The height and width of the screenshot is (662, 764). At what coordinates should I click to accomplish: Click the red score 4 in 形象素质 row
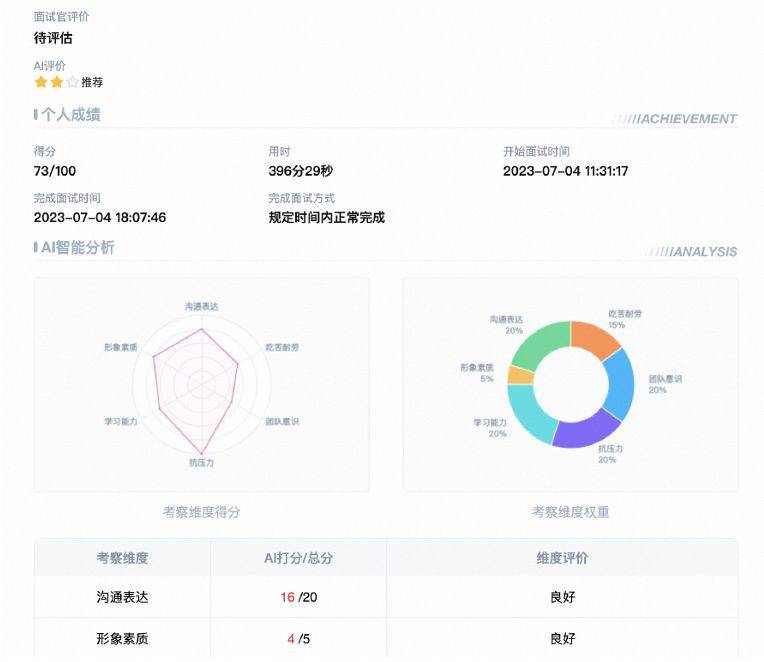pos(291,638)
